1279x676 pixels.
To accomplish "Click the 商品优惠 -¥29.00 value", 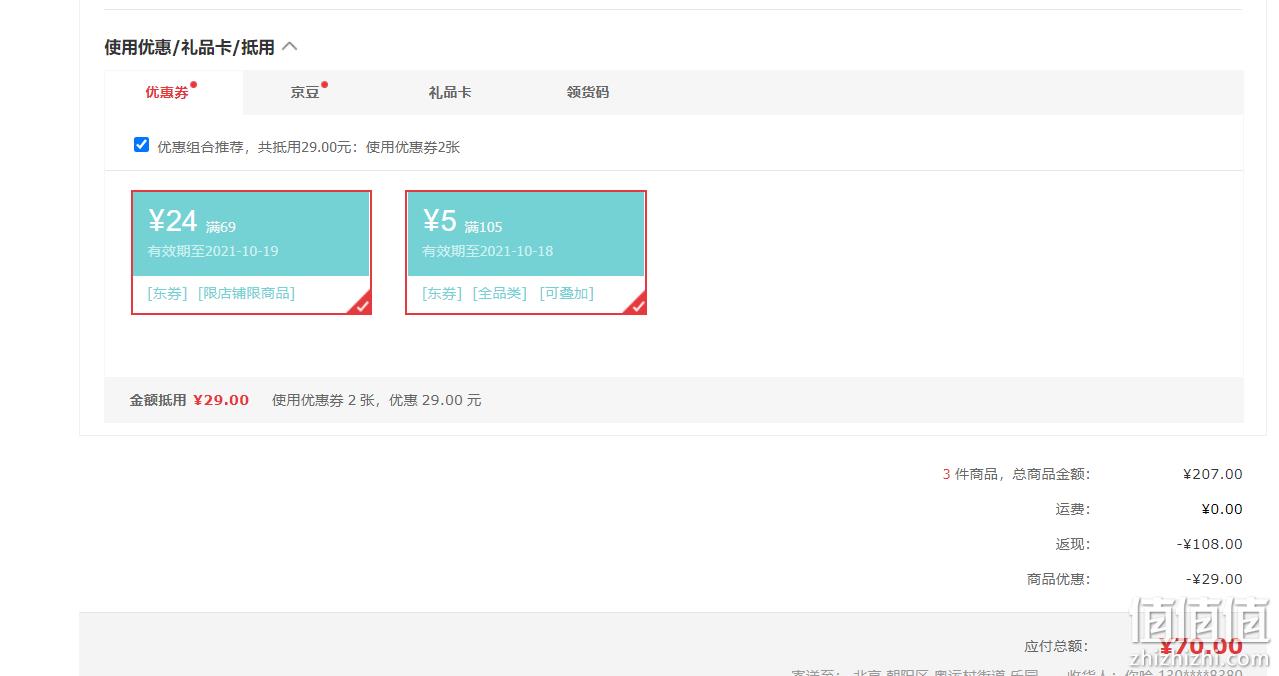I will pyautogui.click(x=1214, y=579).
